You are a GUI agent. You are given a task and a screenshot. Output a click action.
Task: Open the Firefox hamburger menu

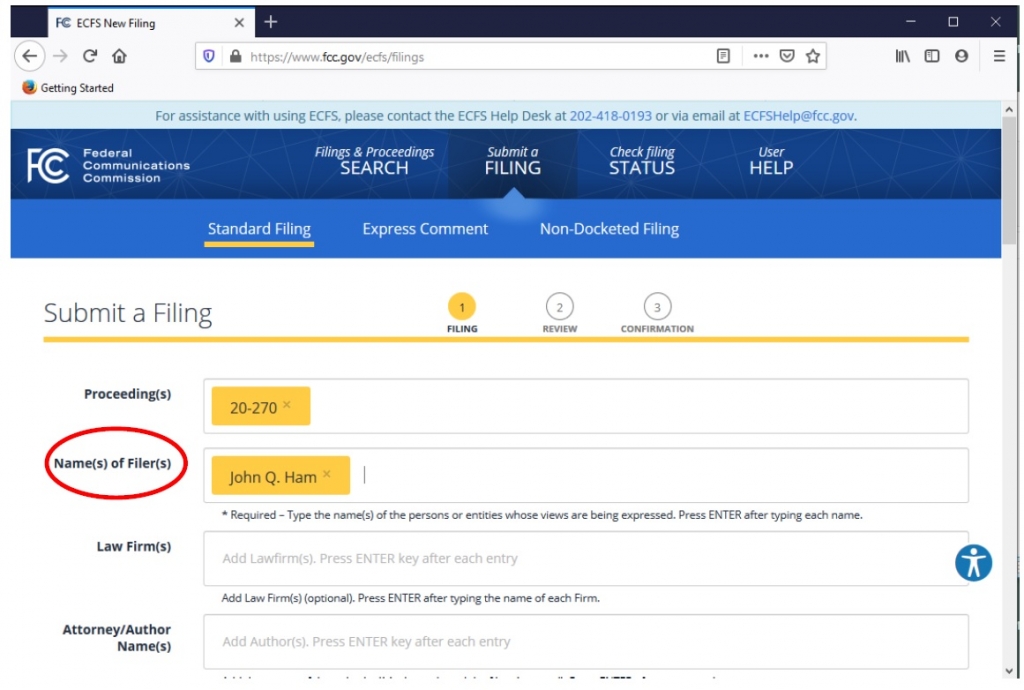(999, 56)
